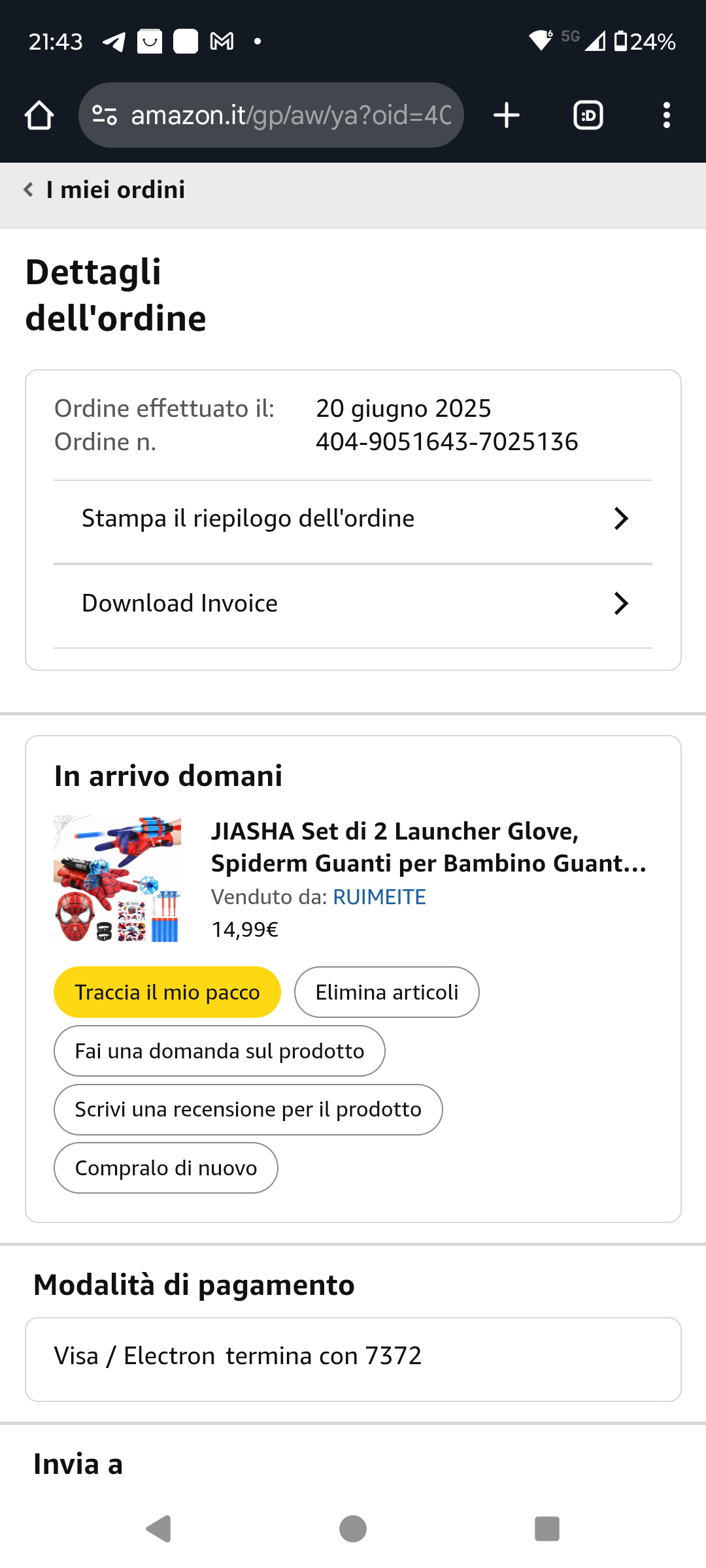Tap the back chevron beside I miei ordini
Viewport: 706px width, 1568px height.
point(29,189)
